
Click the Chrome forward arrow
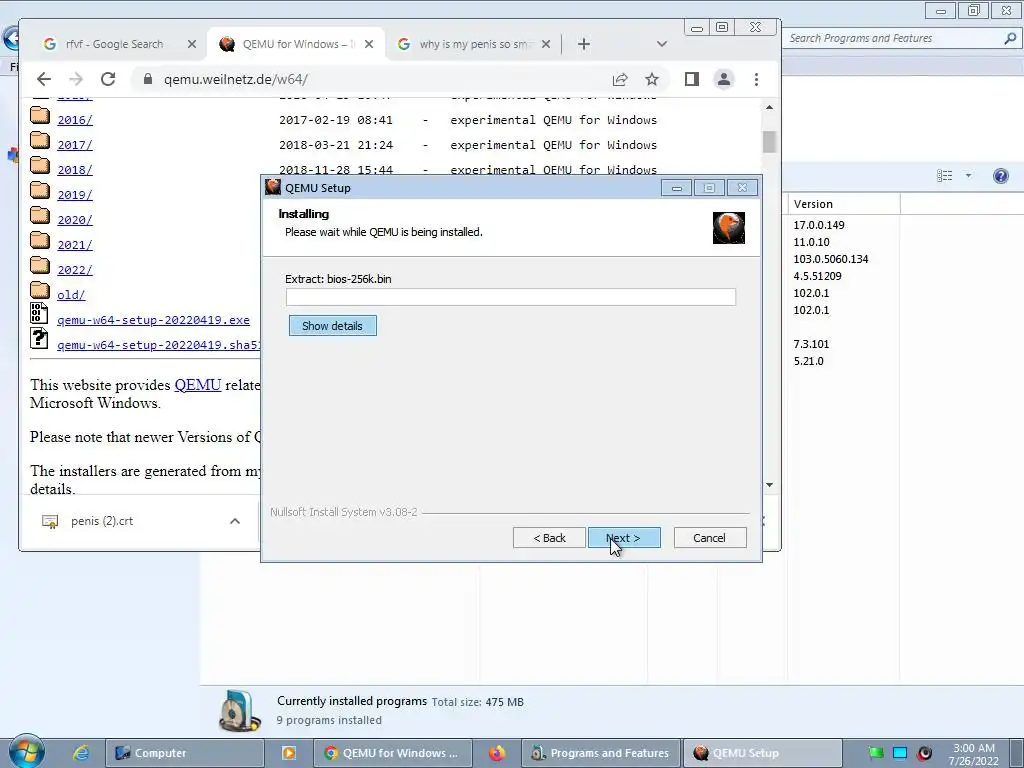pyautogui.click(x=76, y=79)
